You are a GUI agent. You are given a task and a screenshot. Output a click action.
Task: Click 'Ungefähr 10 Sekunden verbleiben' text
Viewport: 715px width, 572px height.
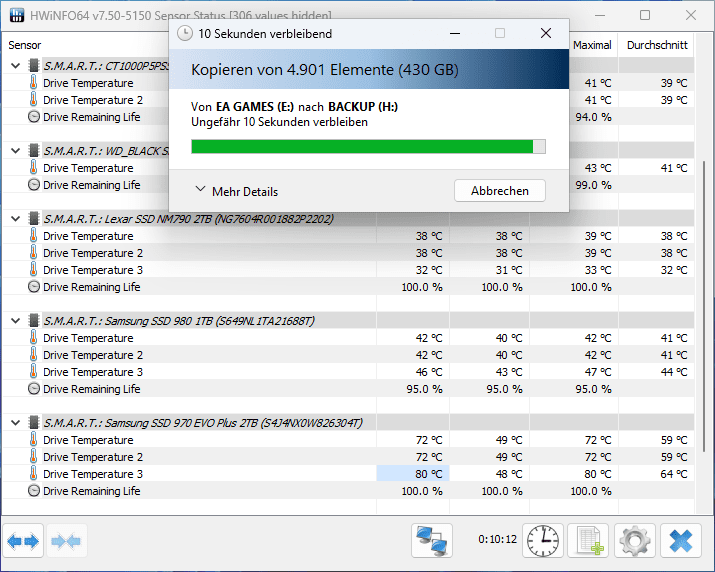tap(279, 122)
